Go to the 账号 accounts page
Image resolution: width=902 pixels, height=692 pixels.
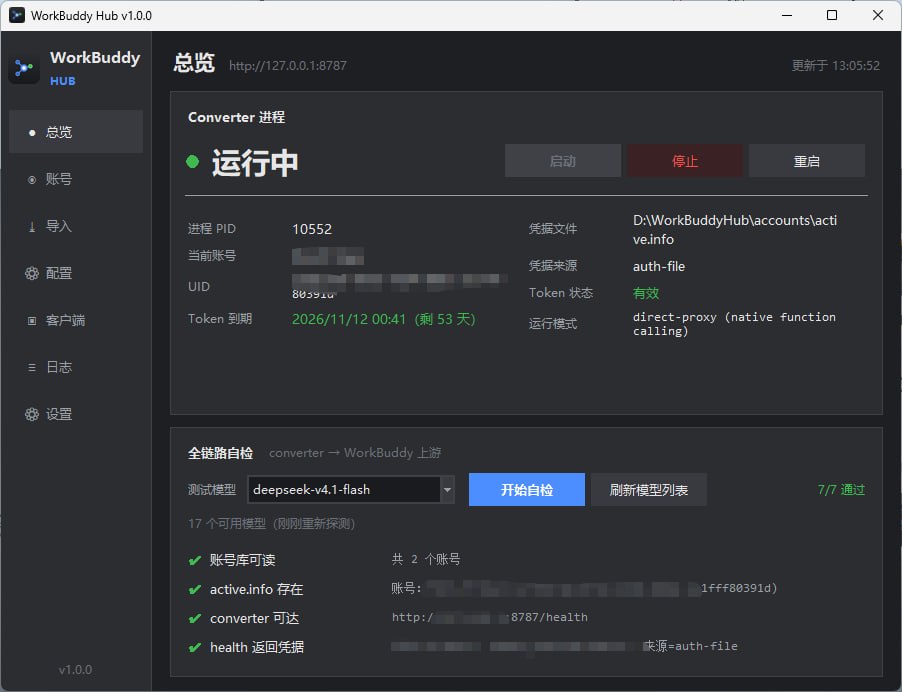(x=76, y=179)
